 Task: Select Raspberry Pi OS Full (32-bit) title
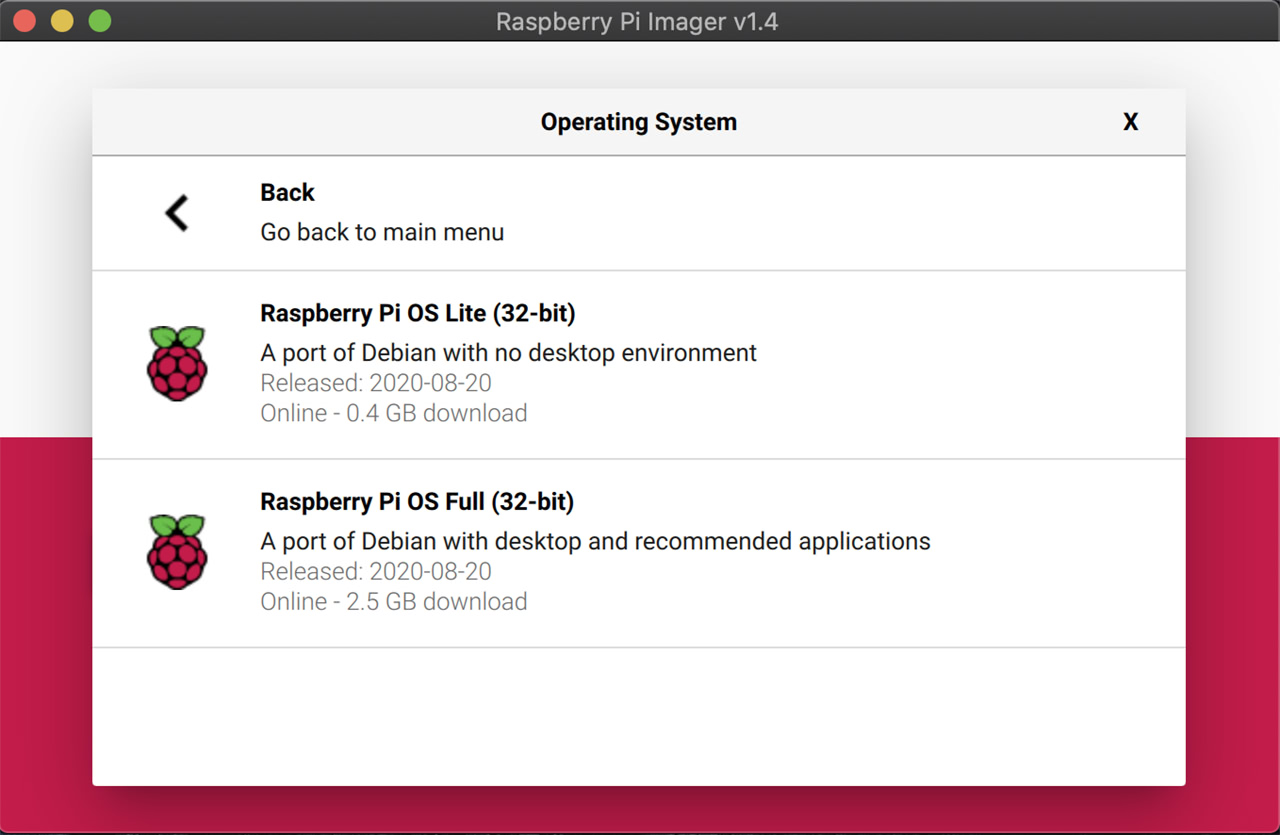(417, 501)
